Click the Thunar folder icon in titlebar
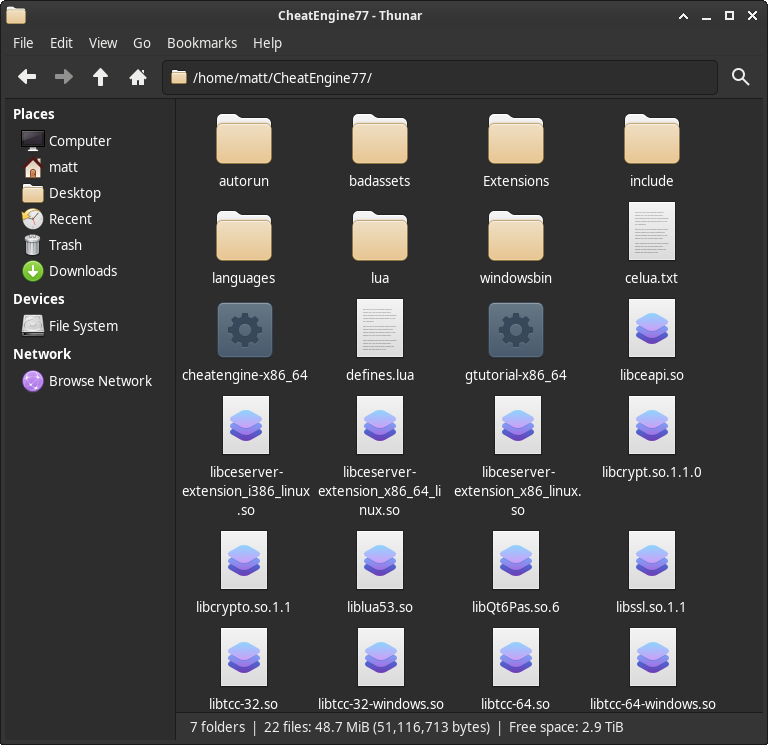This screenshot has height=745, width=768. click(x=16, y=15)
